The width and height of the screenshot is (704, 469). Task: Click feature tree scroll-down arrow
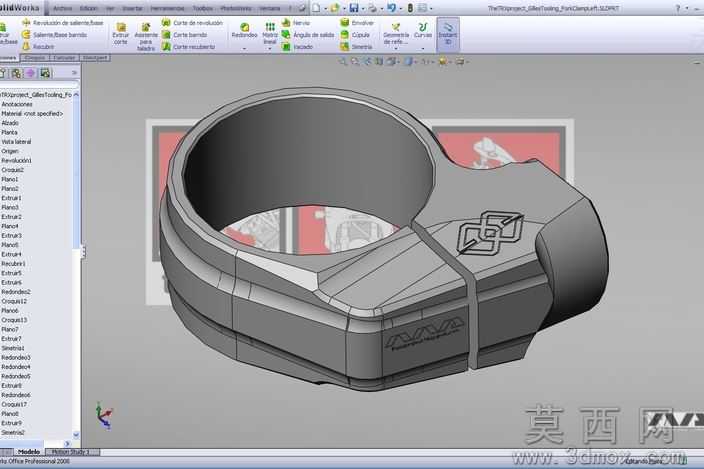pos(76,434)
